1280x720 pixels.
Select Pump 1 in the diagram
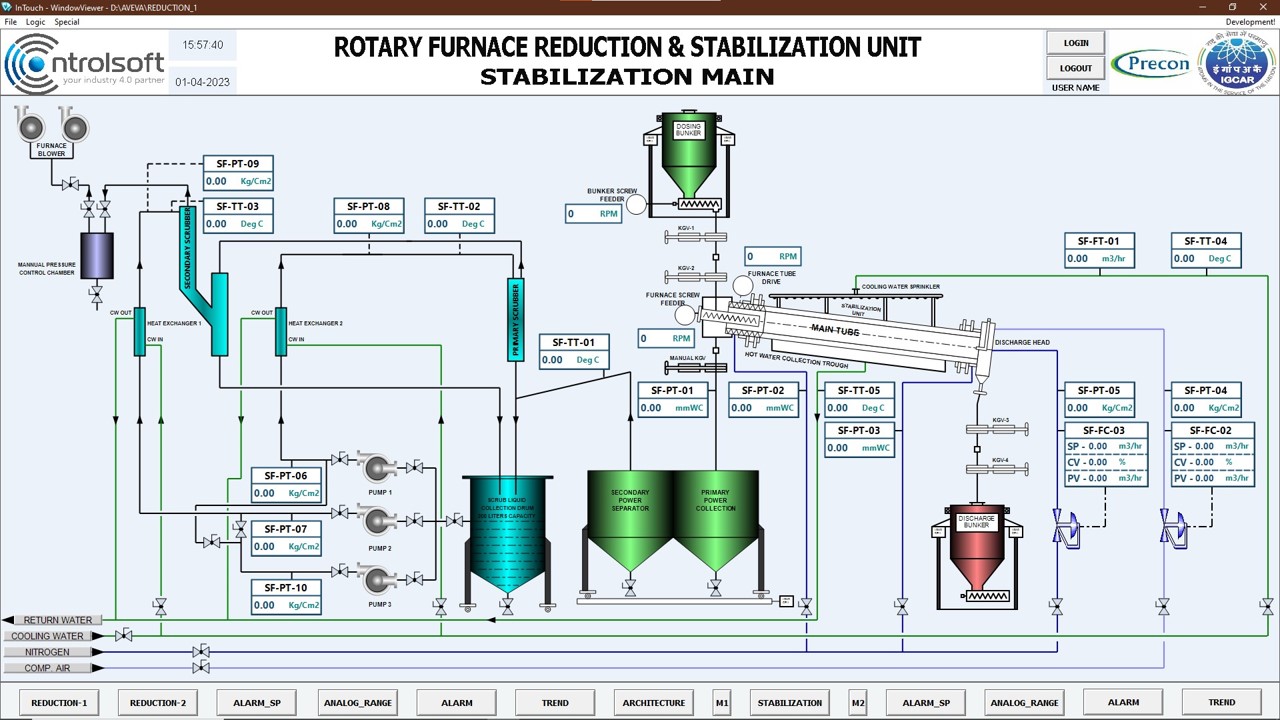[x=378, y=467]
